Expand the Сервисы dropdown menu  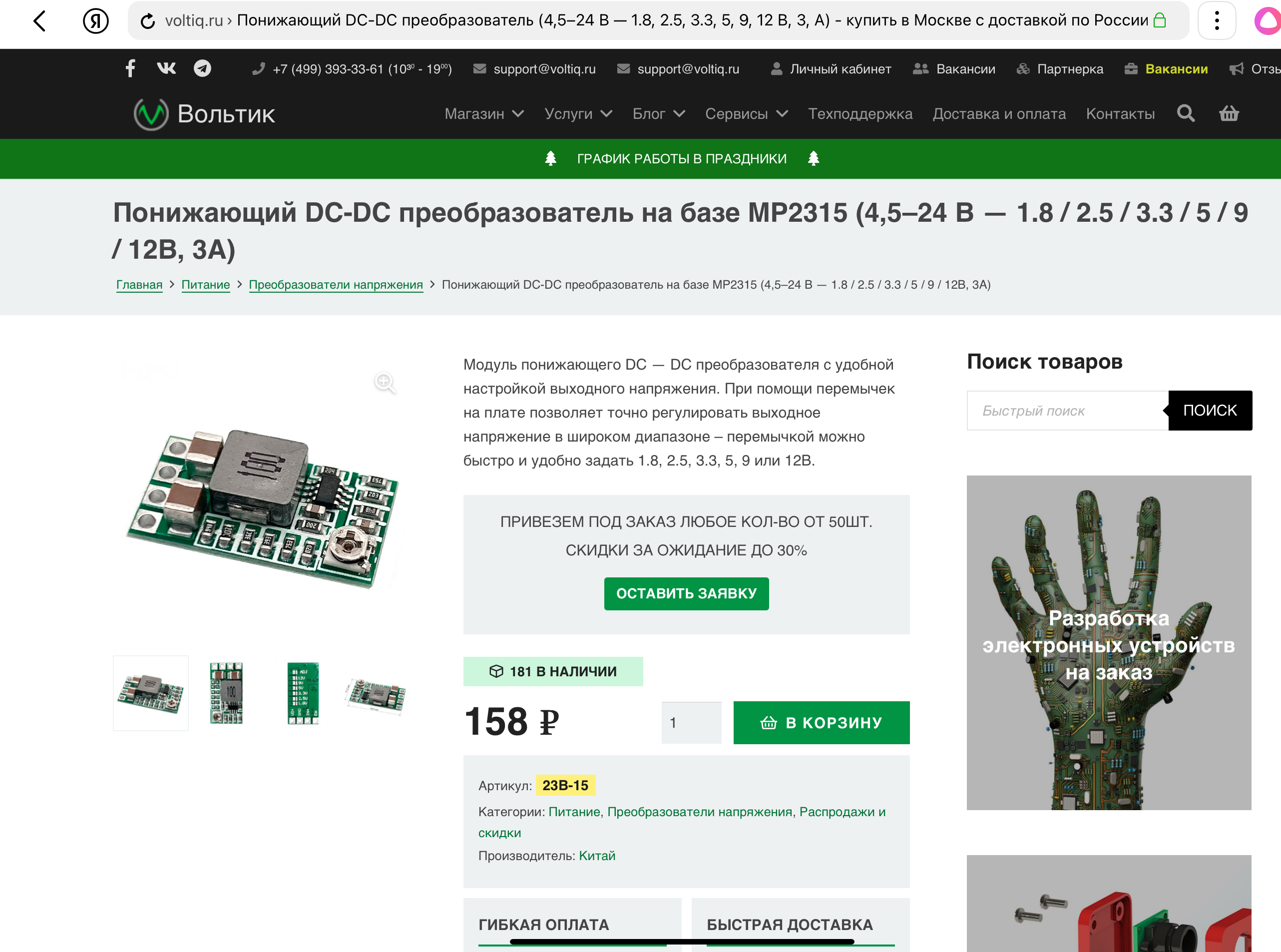point(746,113)
